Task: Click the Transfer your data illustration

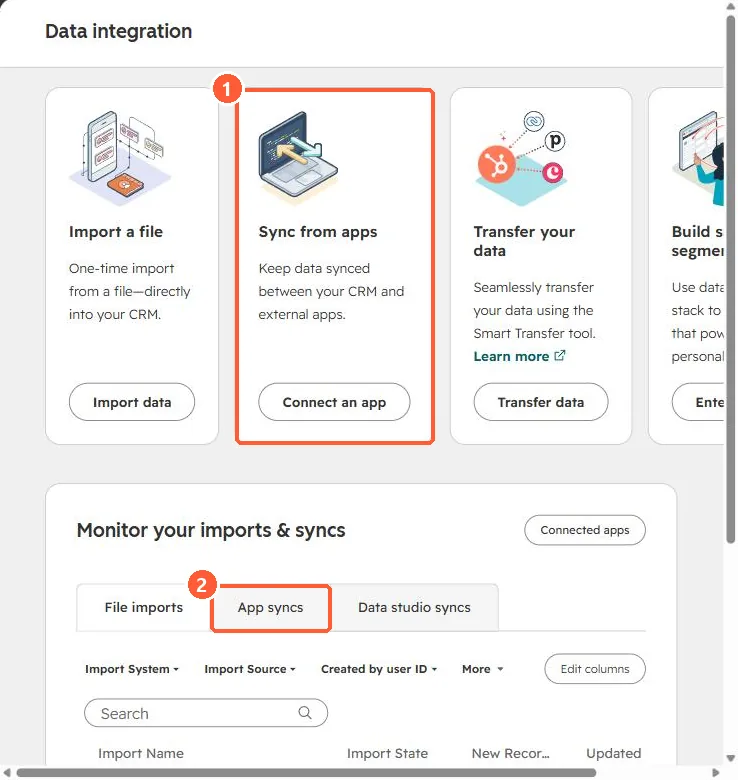Action: 521,158
